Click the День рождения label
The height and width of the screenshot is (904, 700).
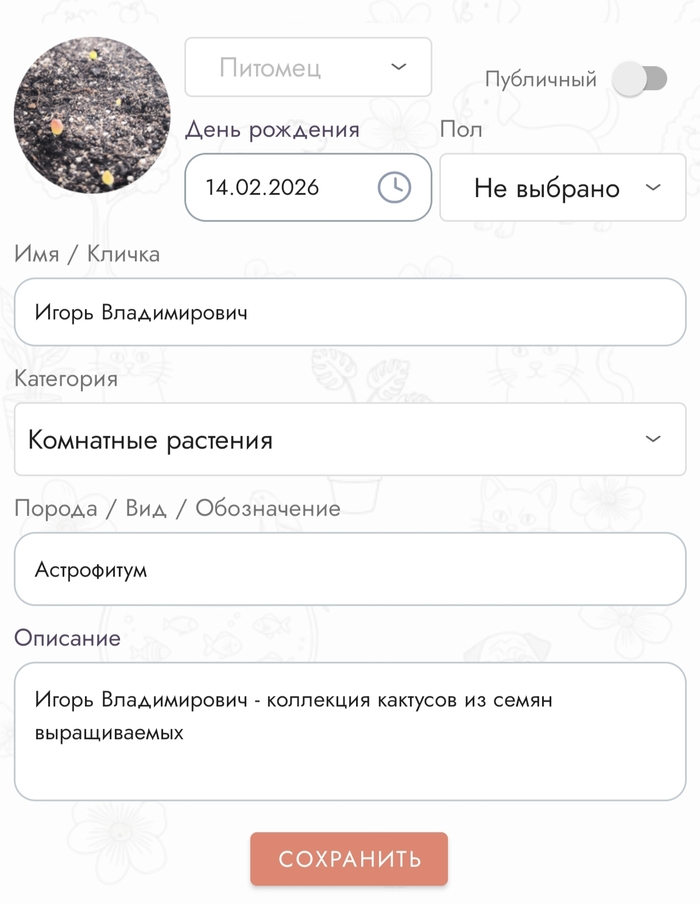(270, 129)
